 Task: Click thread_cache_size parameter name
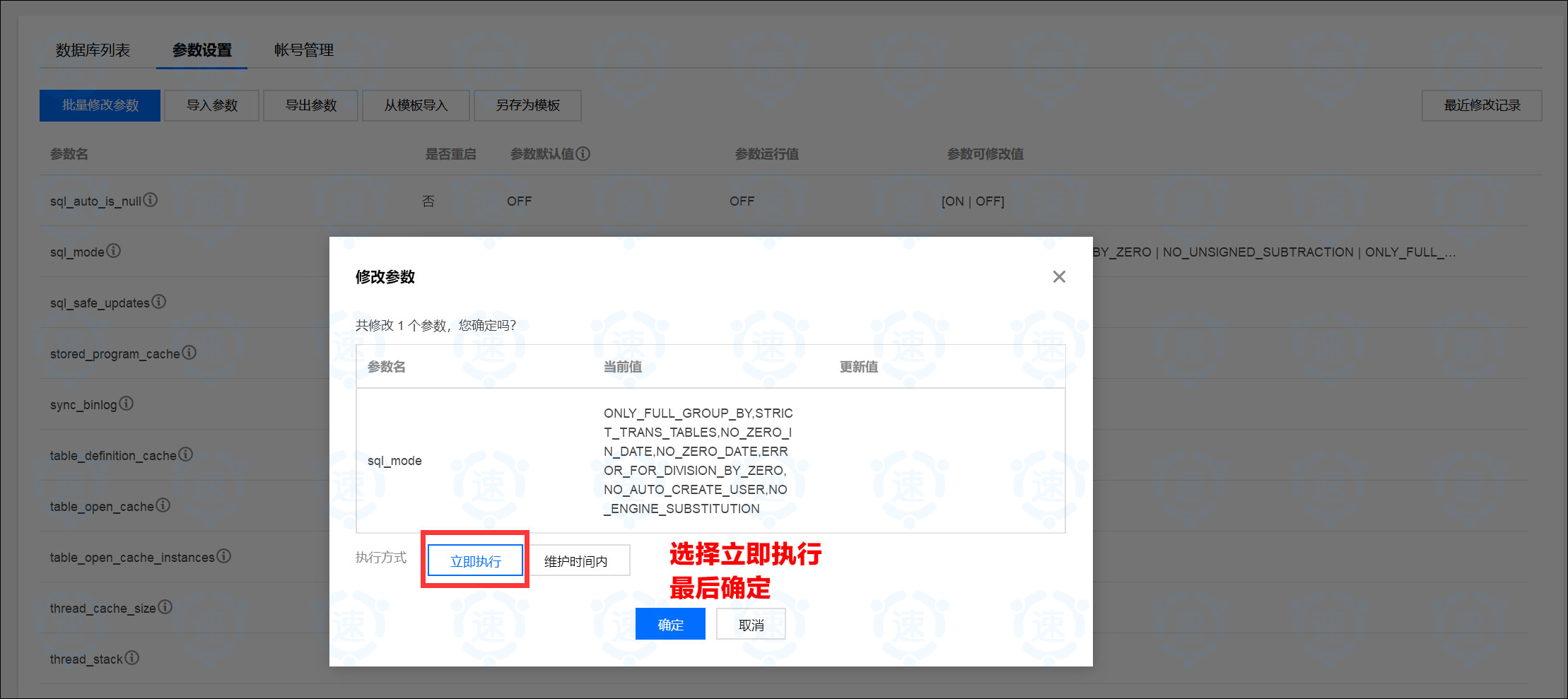point(103,609)
